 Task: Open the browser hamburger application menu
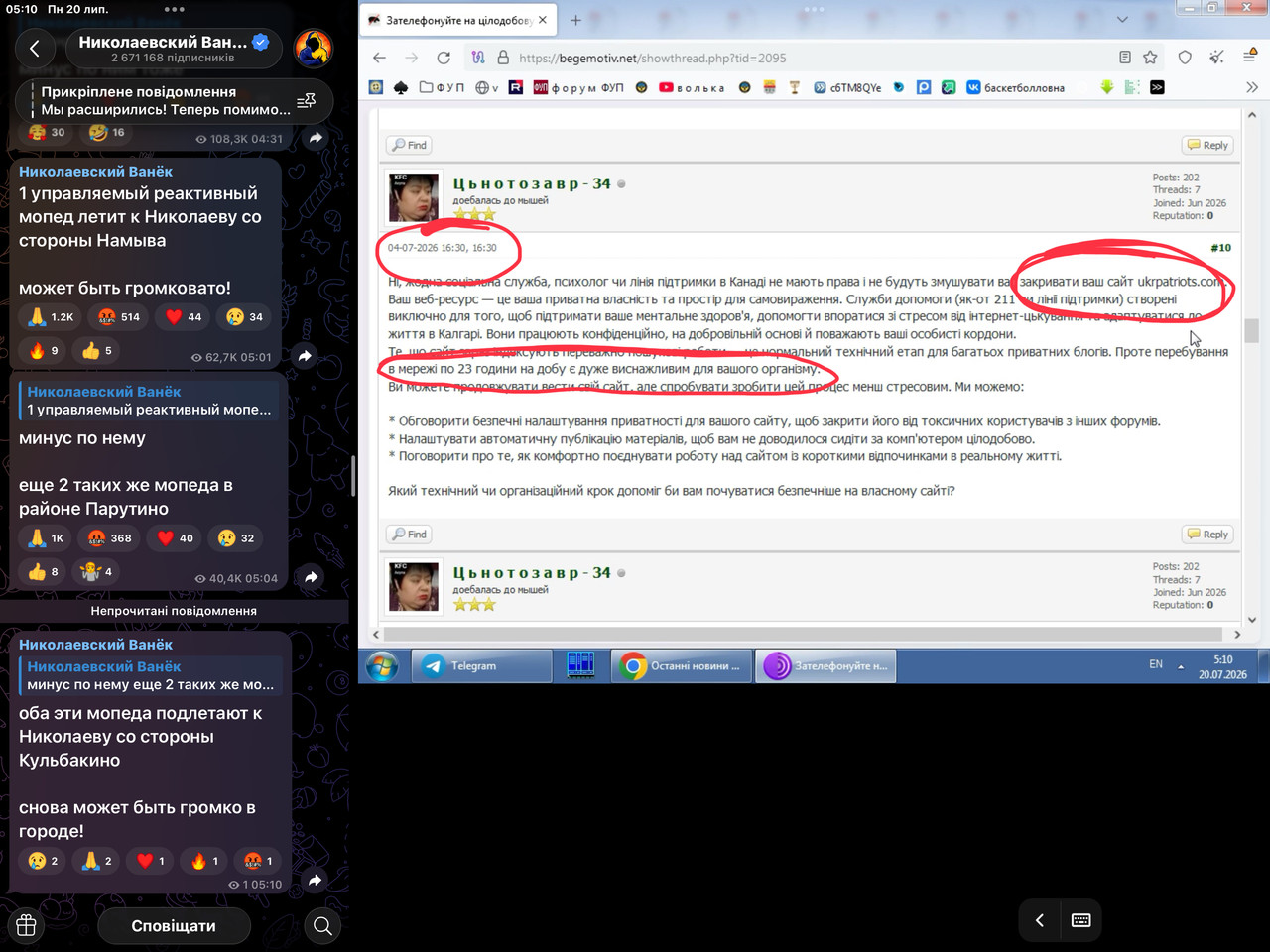pyautogui.click(x=1250, y=58)
